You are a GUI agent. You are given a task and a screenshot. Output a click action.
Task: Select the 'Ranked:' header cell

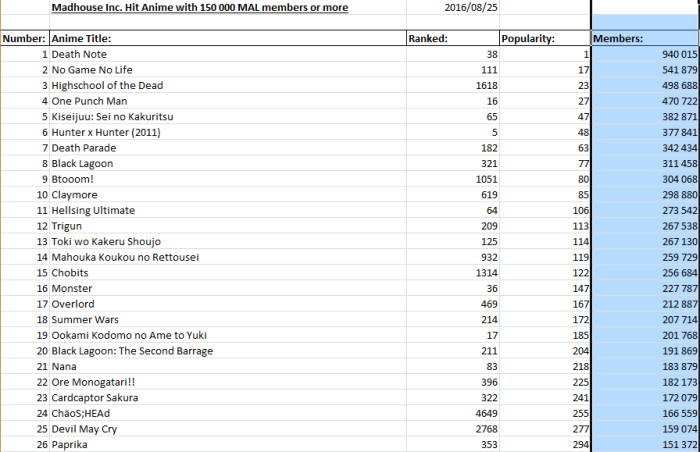click(x=453, y=38)
